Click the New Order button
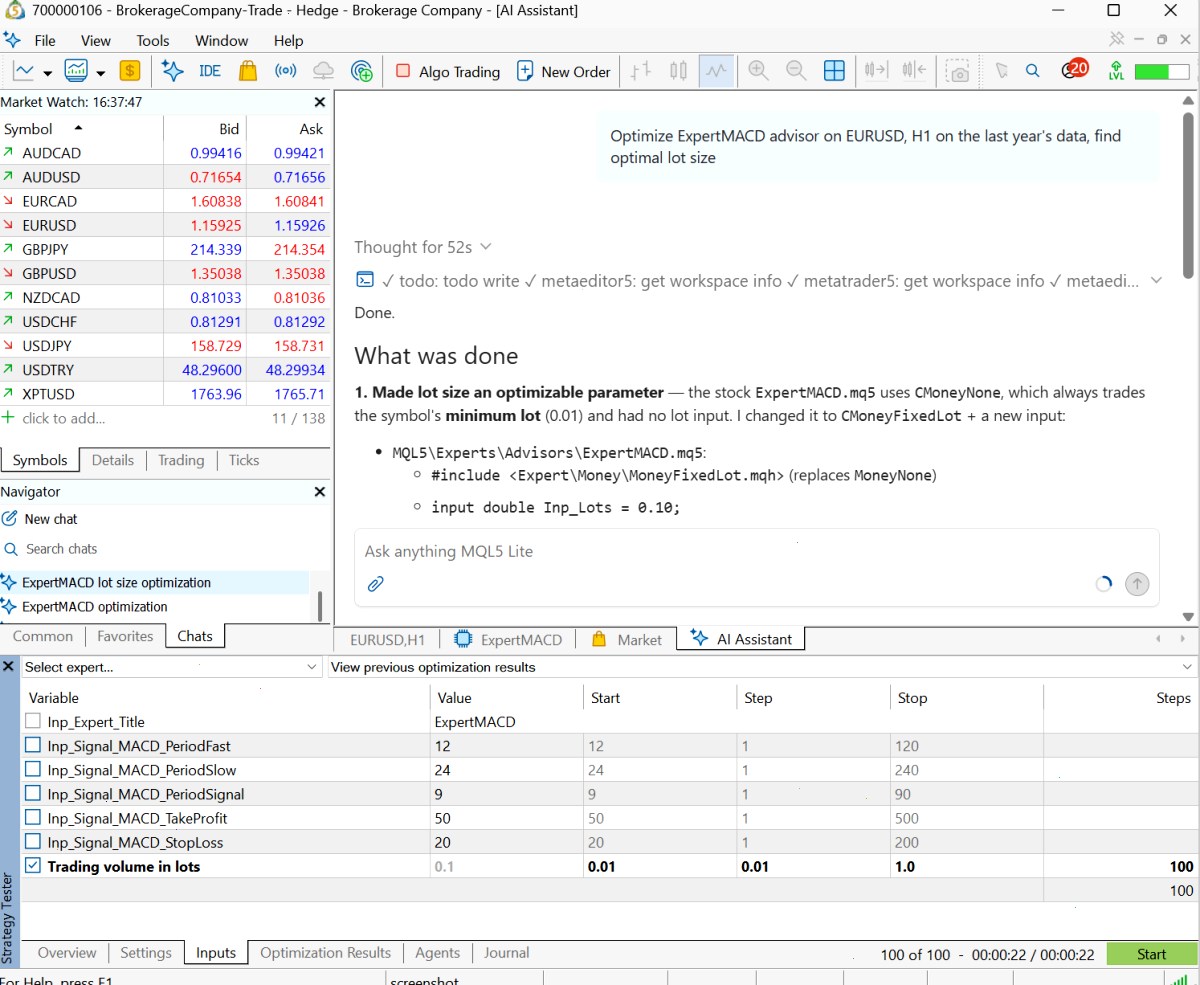This screenshot has height=985, width=1200. (x=563, y=71)
